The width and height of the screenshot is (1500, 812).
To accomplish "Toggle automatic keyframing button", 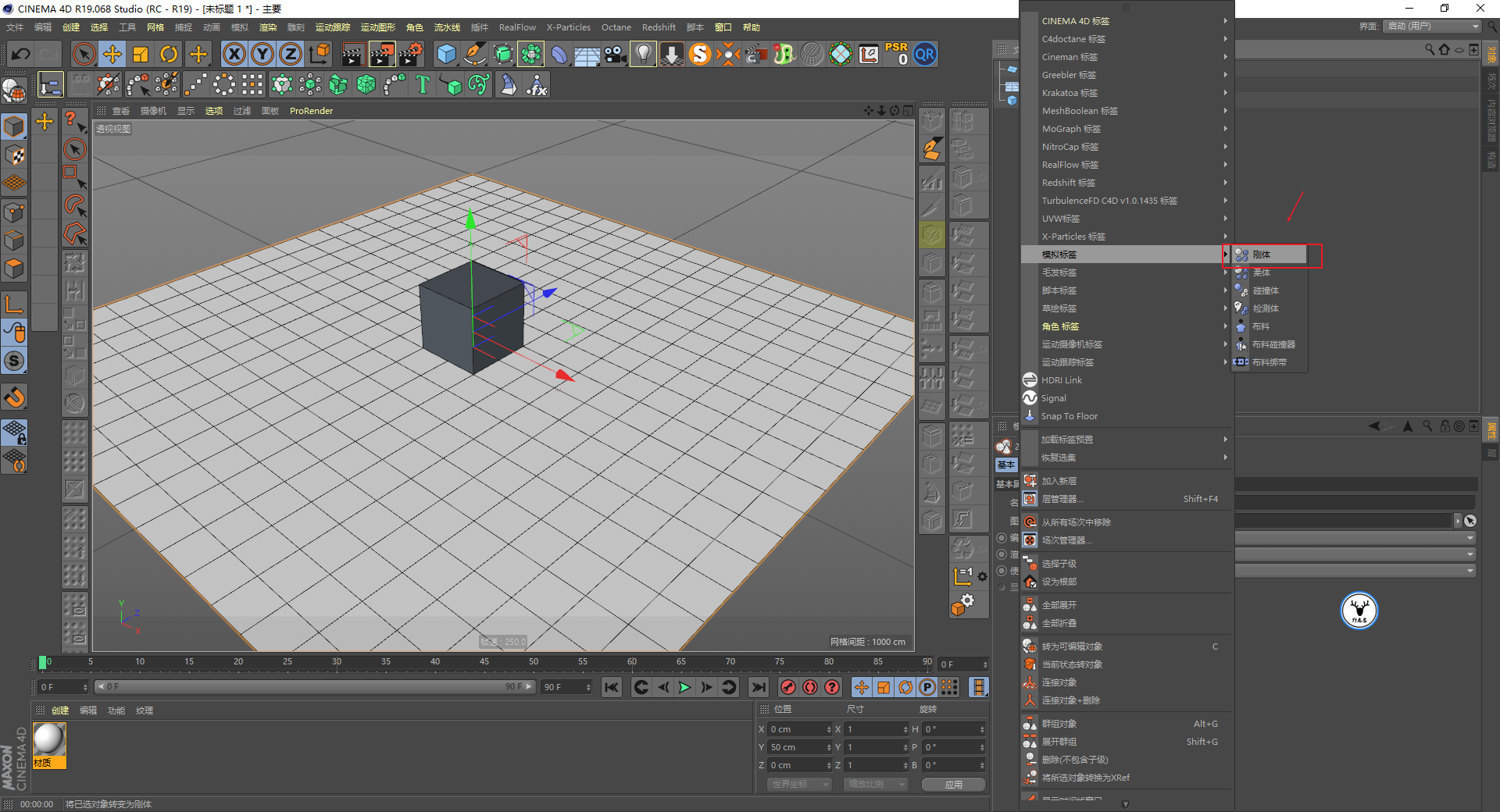I will coord(810,687).
